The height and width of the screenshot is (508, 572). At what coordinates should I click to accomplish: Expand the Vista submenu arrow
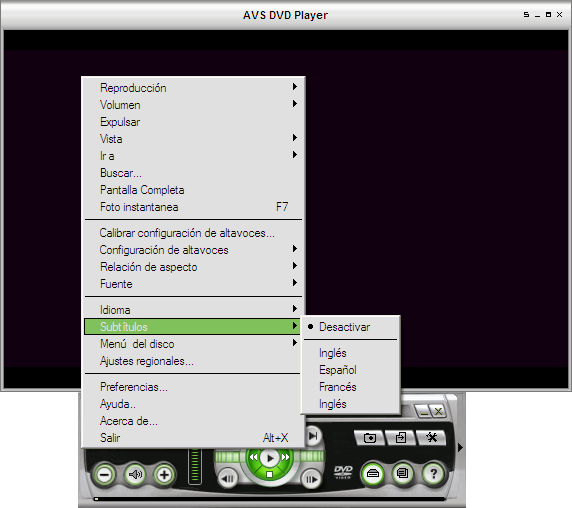pos(295,138)
